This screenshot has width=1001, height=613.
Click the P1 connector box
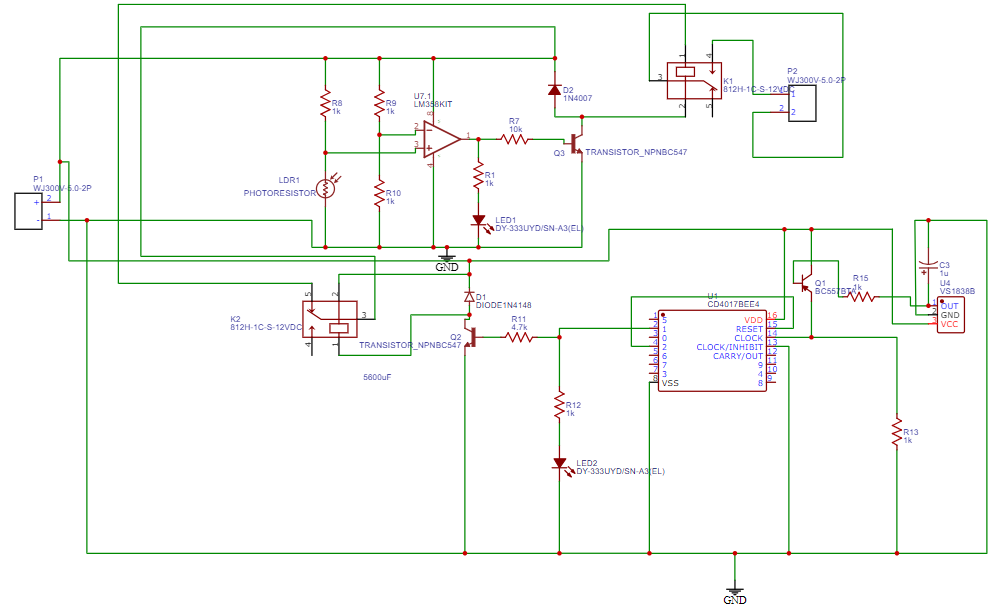click(x=29, y=211)
